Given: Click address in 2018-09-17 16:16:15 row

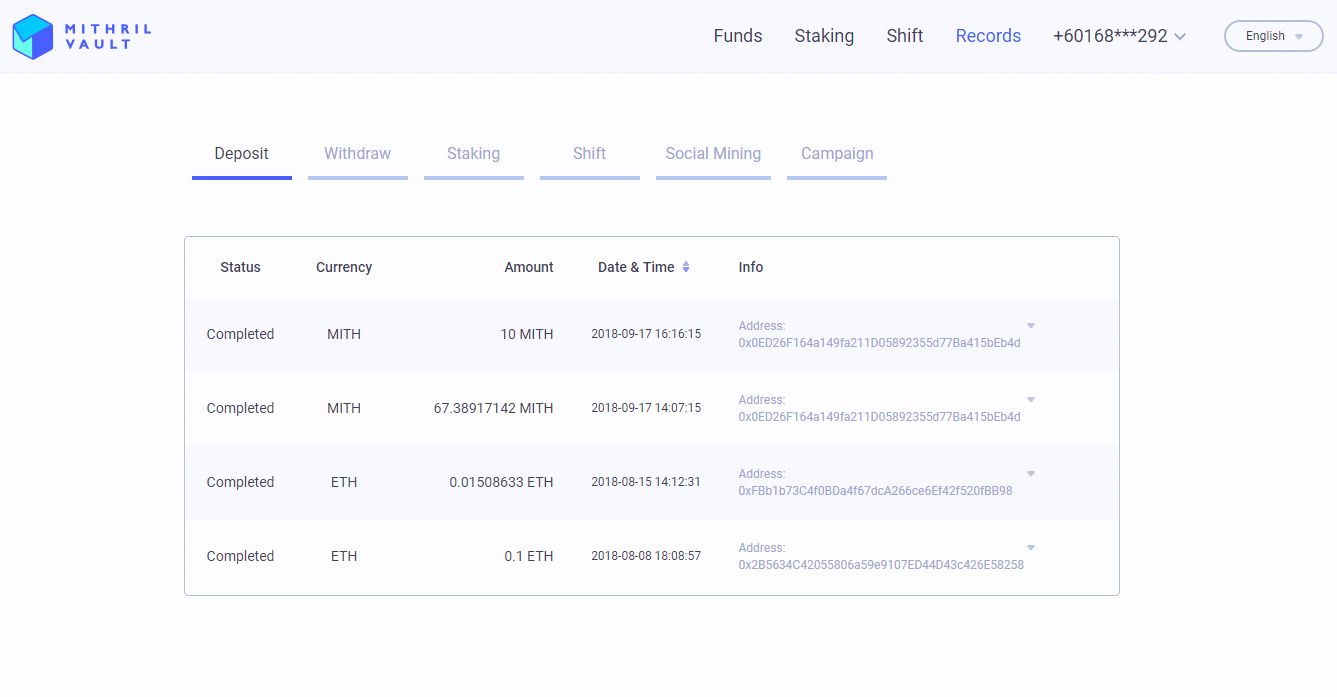Looking at the screenshot, I should point(879,343).
